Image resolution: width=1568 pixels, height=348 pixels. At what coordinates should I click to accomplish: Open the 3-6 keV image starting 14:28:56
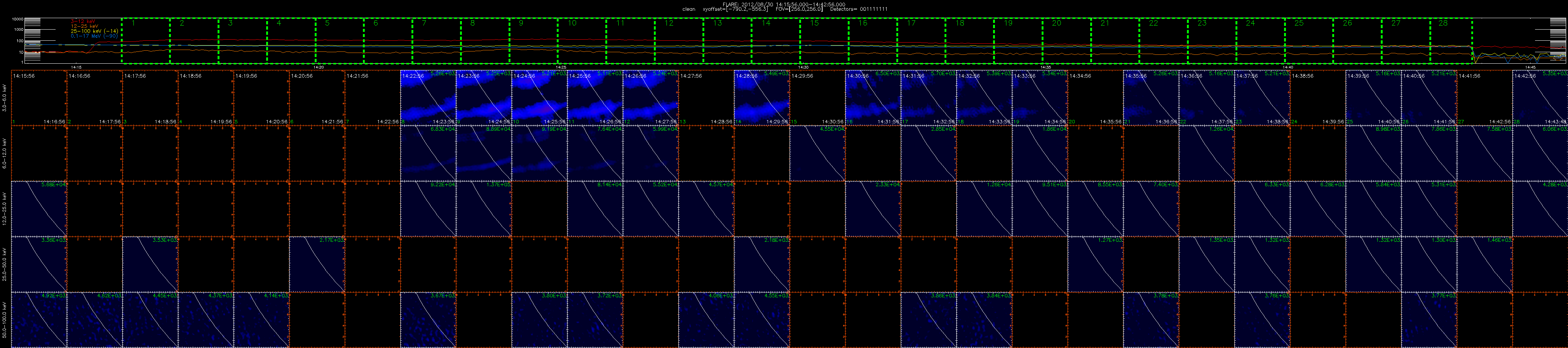click(762, 98)
